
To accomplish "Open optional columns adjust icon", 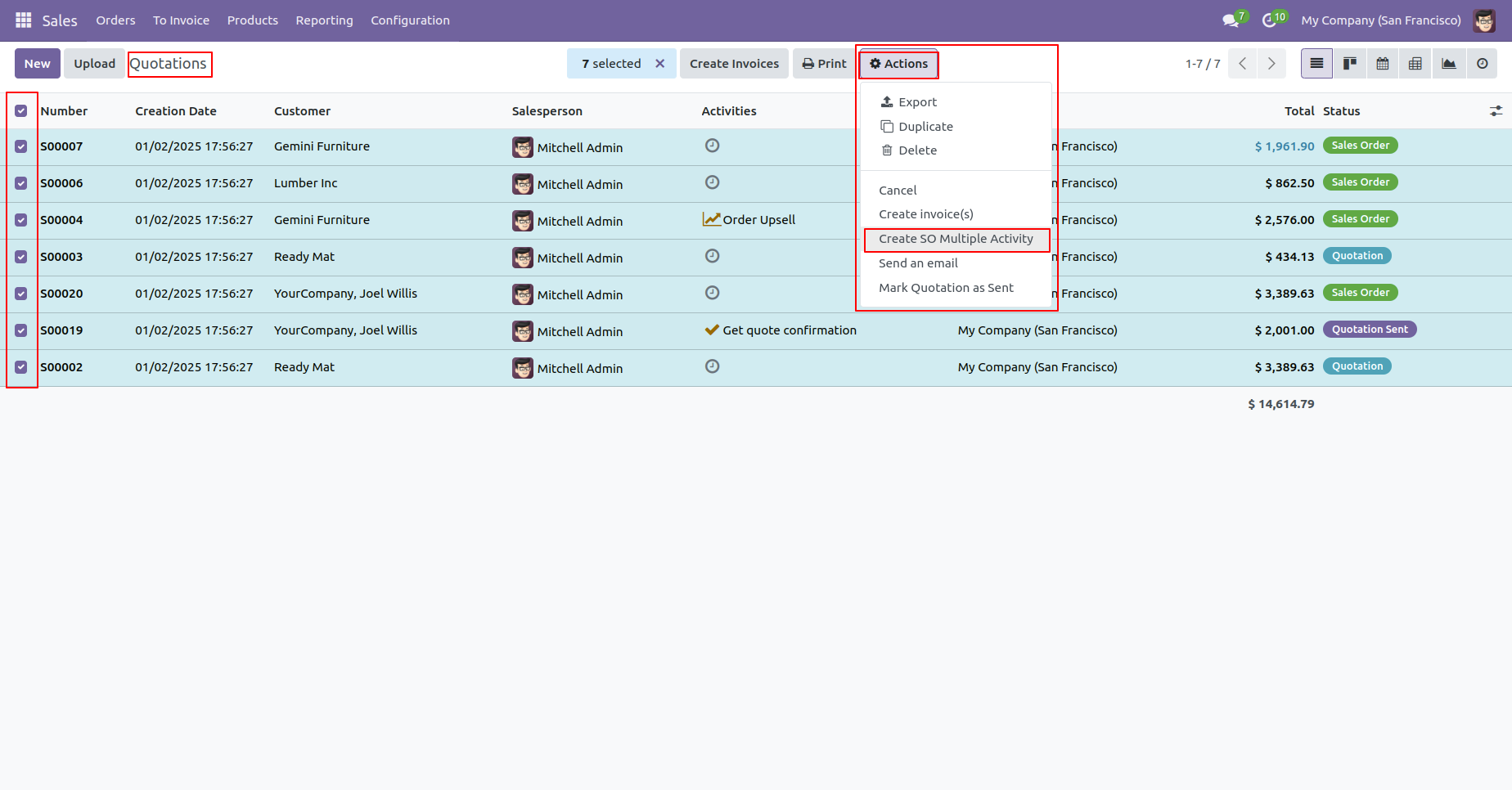I will (1496, 111).
